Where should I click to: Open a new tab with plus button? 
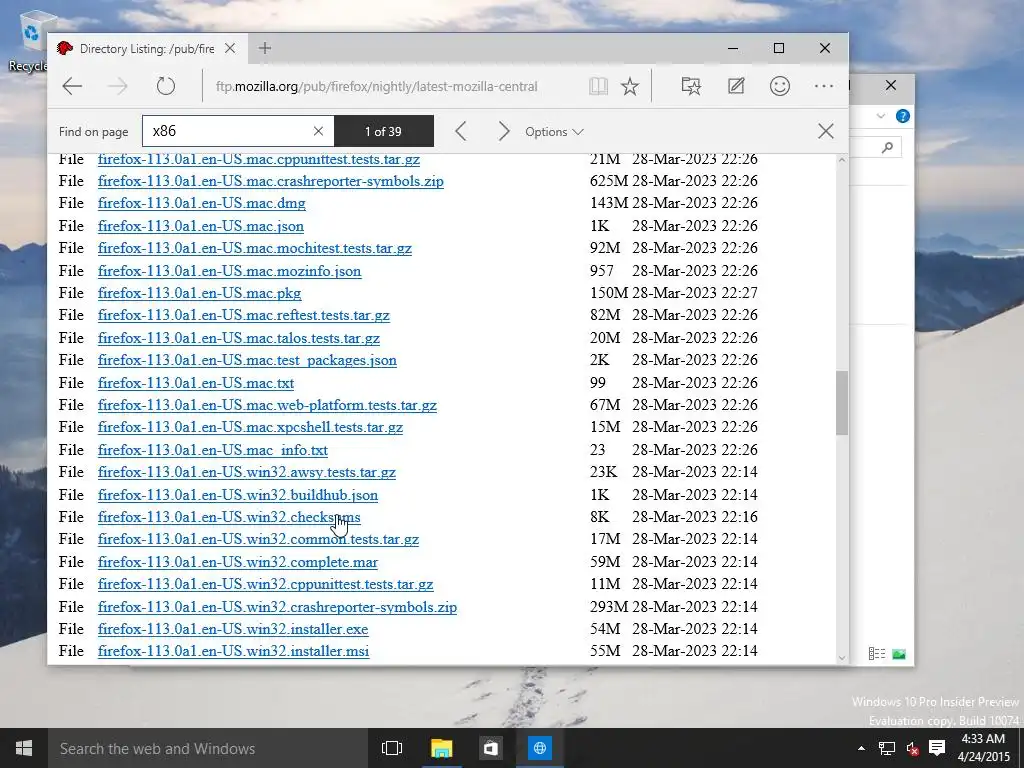(264, 48)
